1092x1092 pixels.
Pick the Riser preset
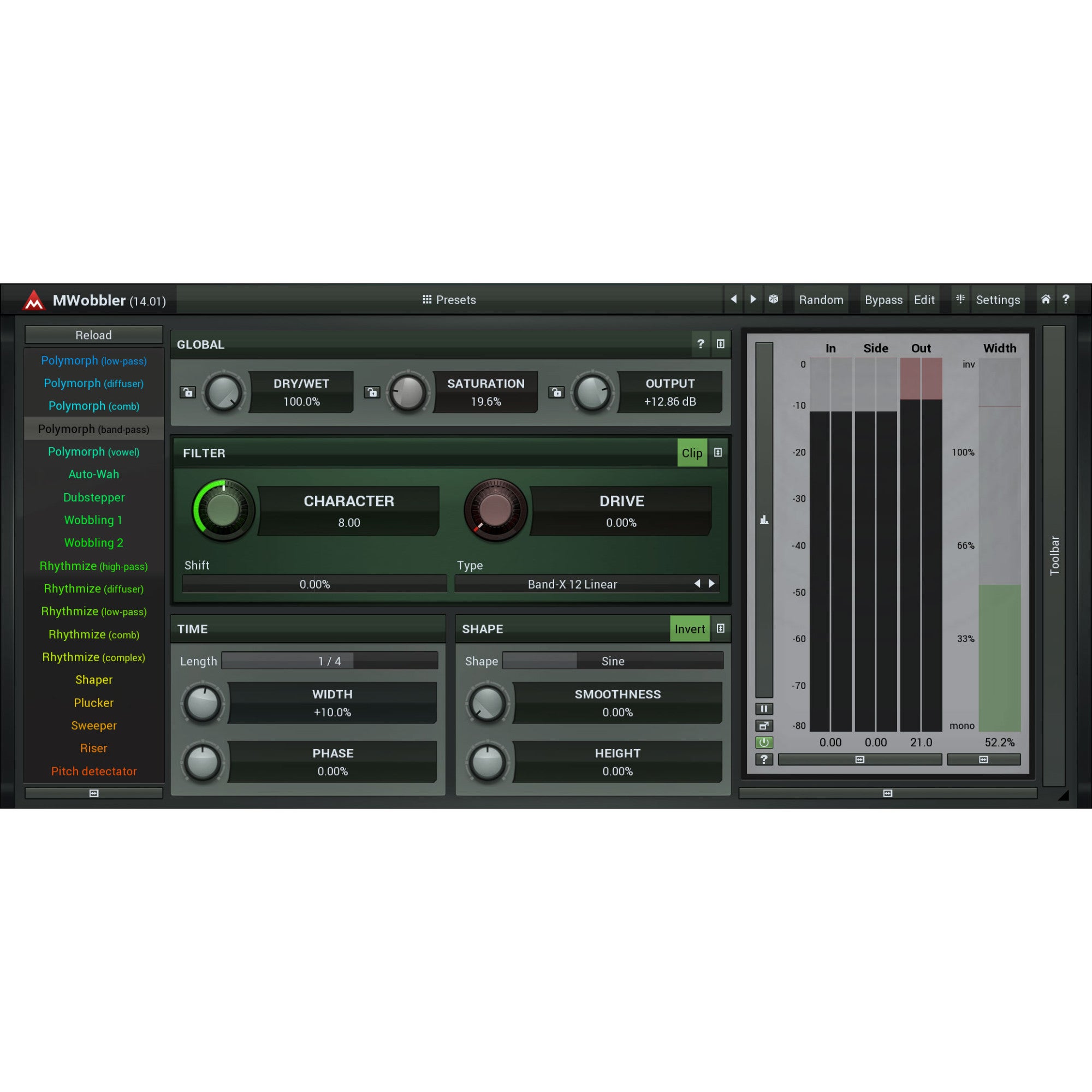click(94, 748)
